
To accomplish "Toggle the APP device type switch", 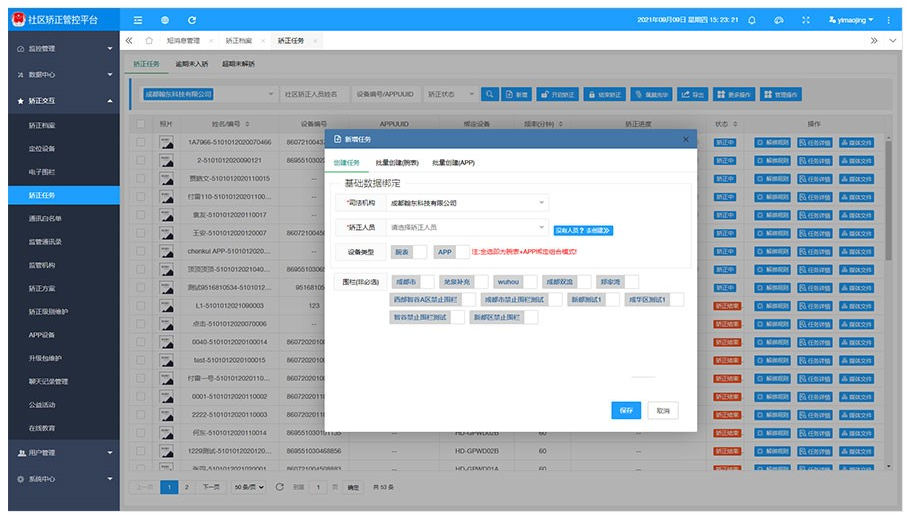I will 451,252.
